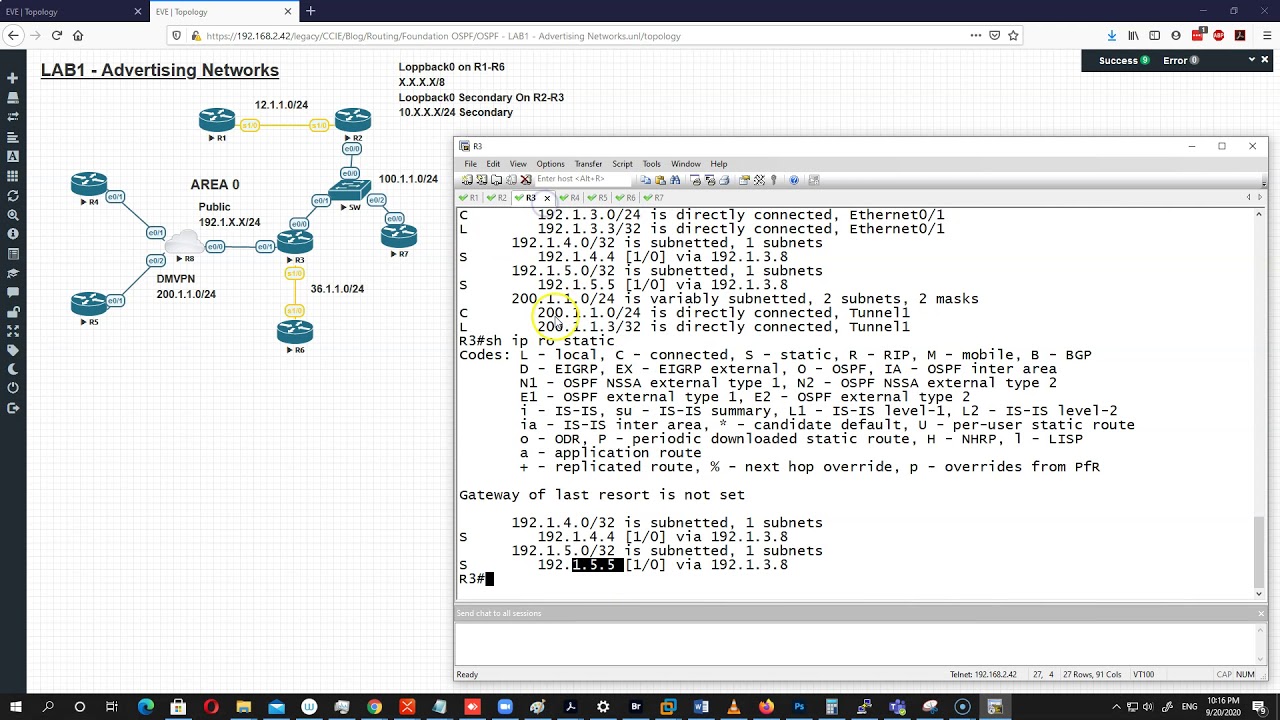Open the Lab zoom magnifier icon

(12, 215)
